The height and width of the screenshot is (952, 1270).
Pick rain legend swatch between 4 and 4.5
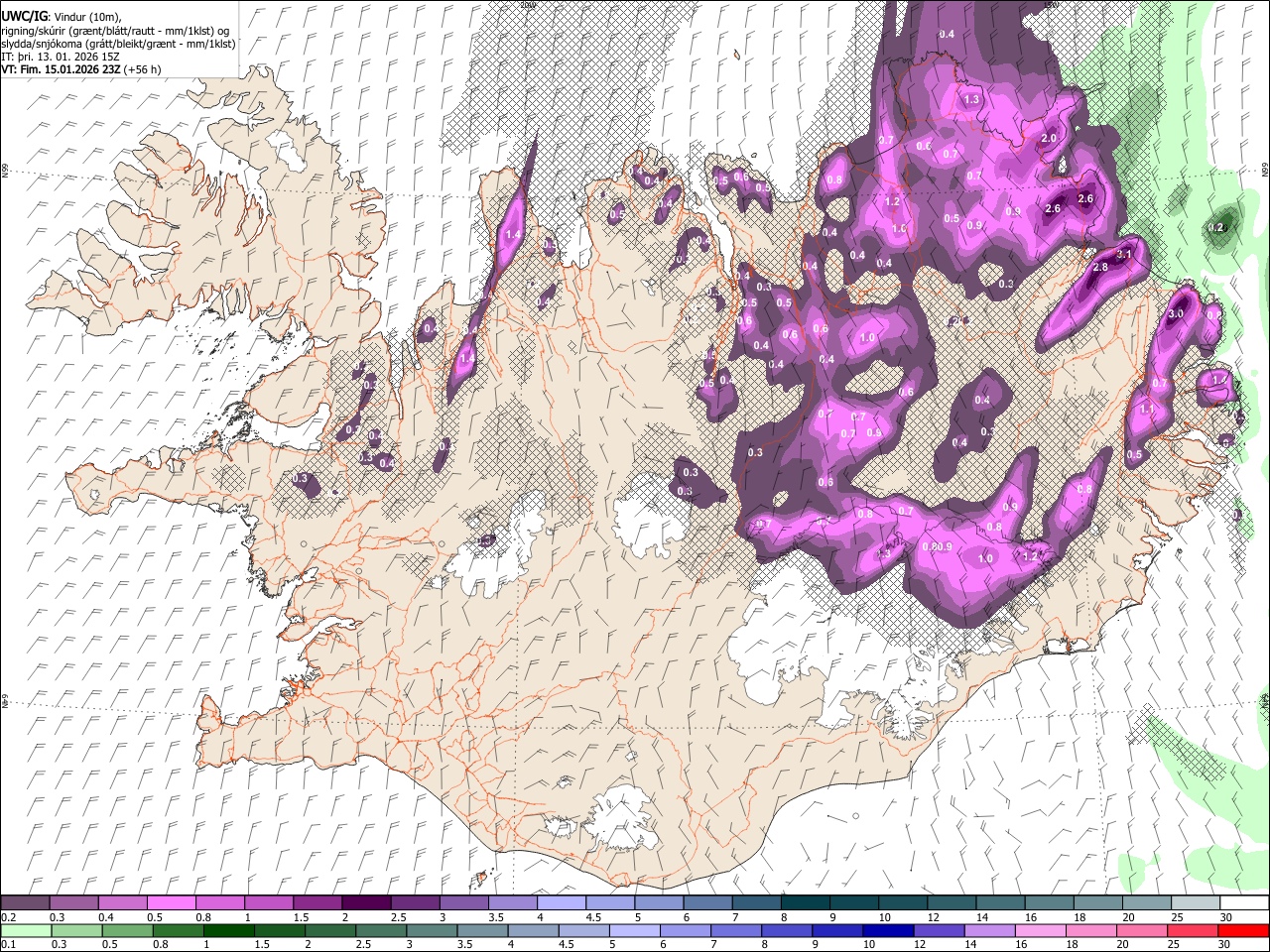[533, 931]
